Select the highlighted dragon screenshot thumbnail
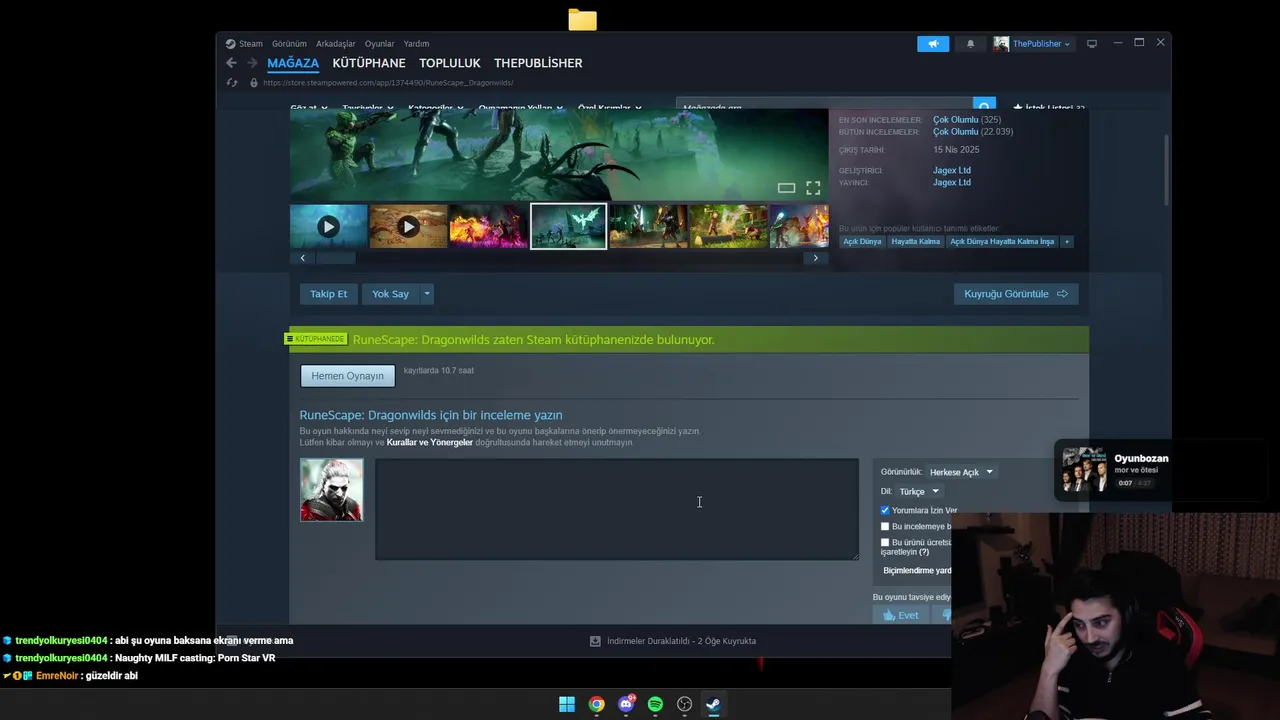This screenshot has height=720, width=1280. 568,227
